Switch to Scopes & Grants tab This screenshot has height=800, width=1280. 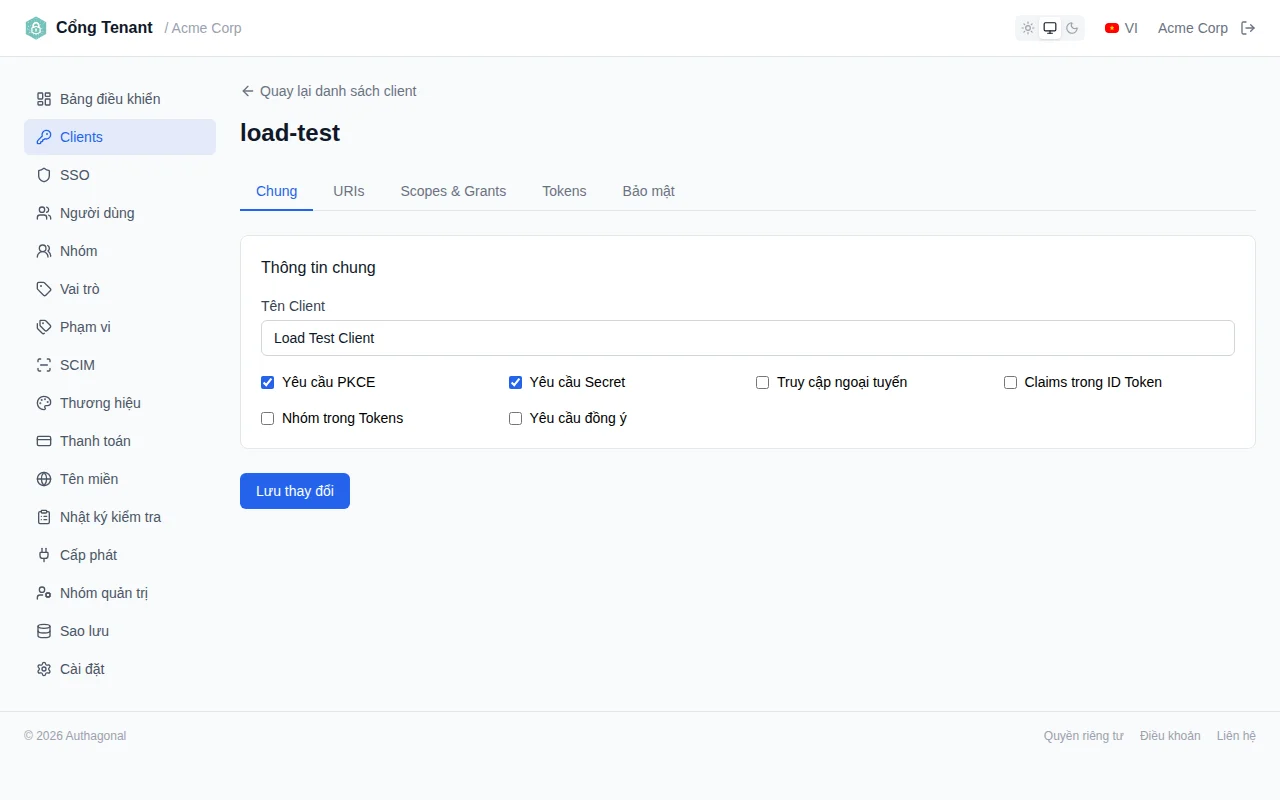(453, 191)
